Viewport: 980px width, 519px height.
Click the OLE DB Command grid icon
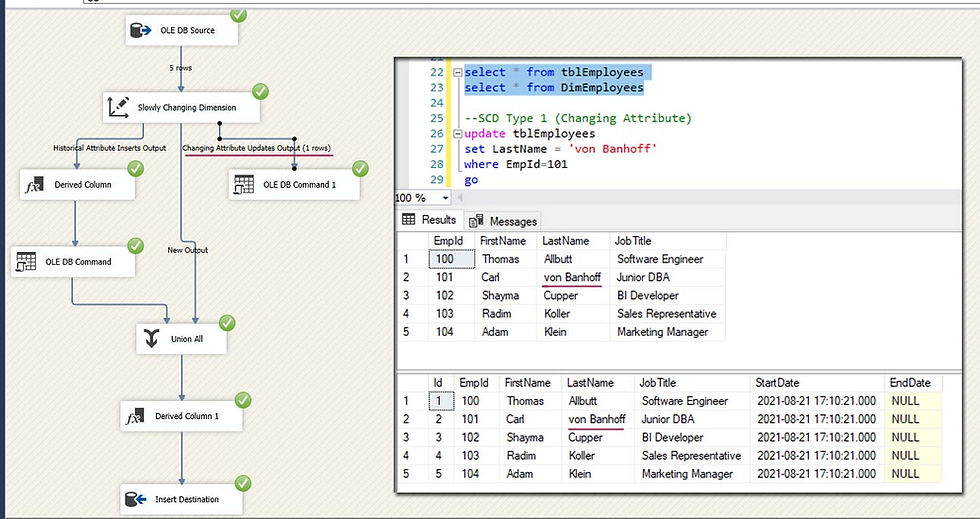click(26, 261)
